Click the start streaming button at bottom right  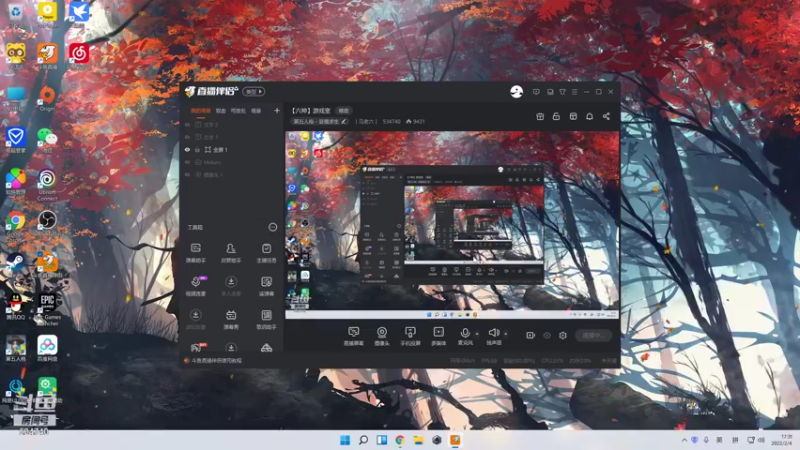coord(593,335)
